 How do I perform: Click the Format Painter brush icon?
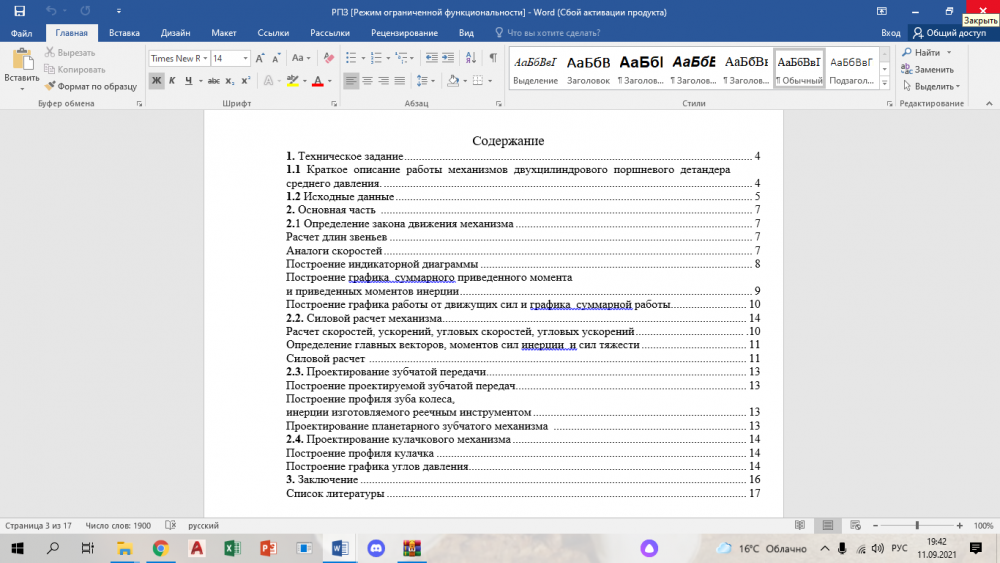tap(50, 86)
